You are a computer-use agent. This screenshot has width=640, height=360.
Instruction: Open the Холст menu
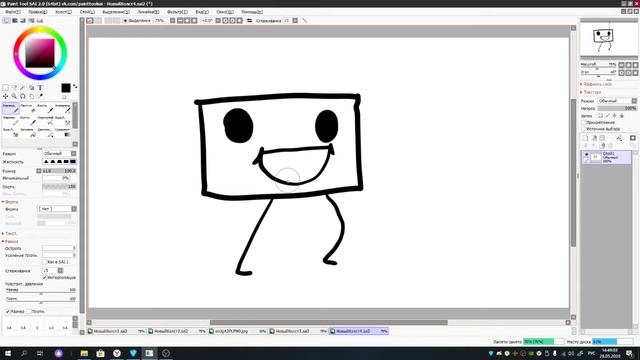pos(63,12)
